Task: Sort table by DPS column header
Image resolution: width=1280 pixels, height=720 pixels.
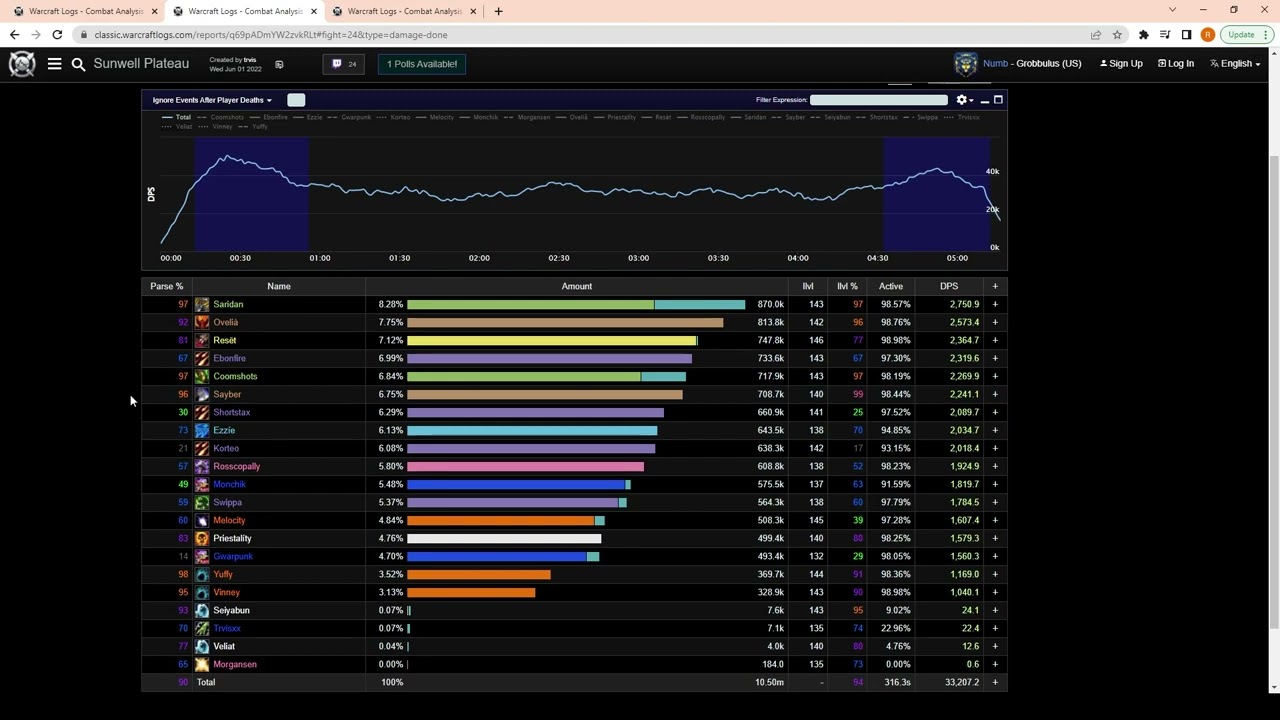Action: pos(949,286)
